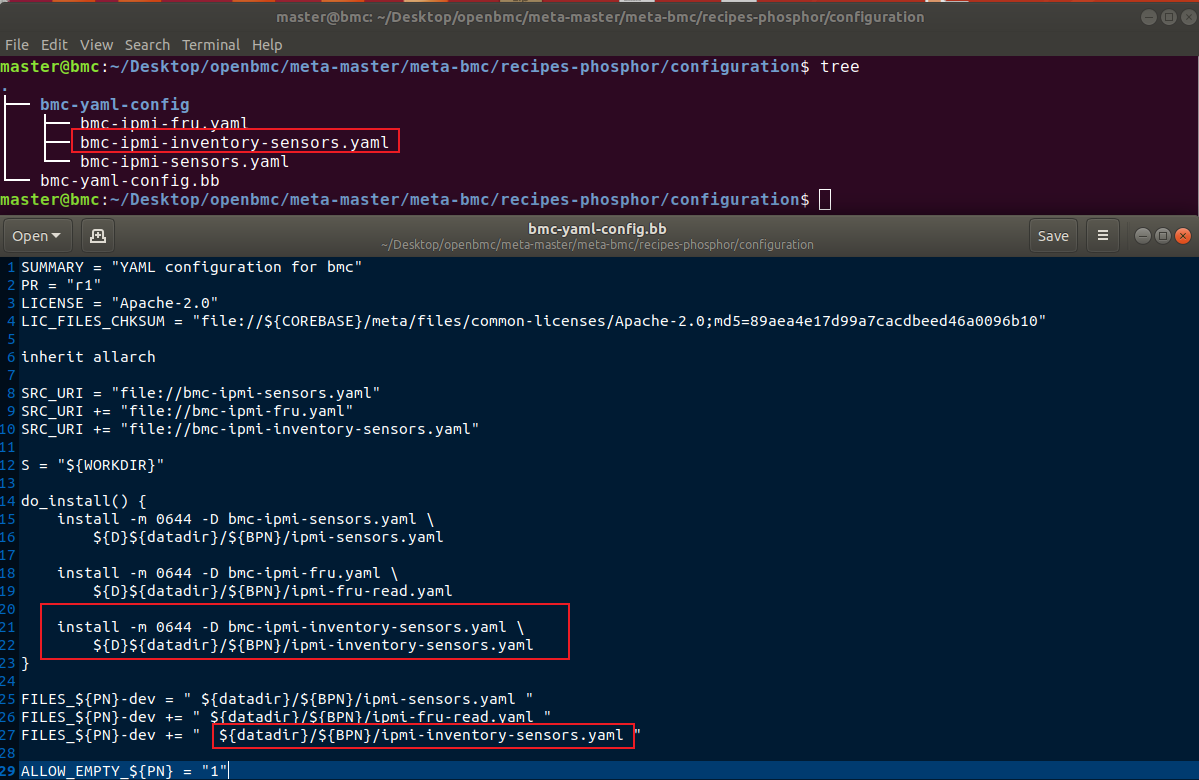Save the bmc-yaml-config.bb file
Screen dimensions: 1199x780
(x=1053, y=235)
